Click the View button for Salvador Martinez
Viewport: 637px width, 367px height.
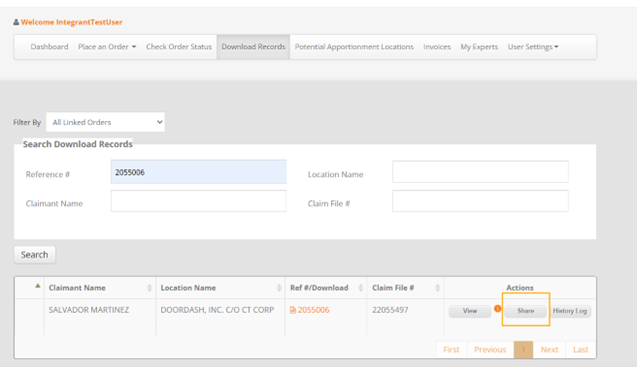[470, 311]
